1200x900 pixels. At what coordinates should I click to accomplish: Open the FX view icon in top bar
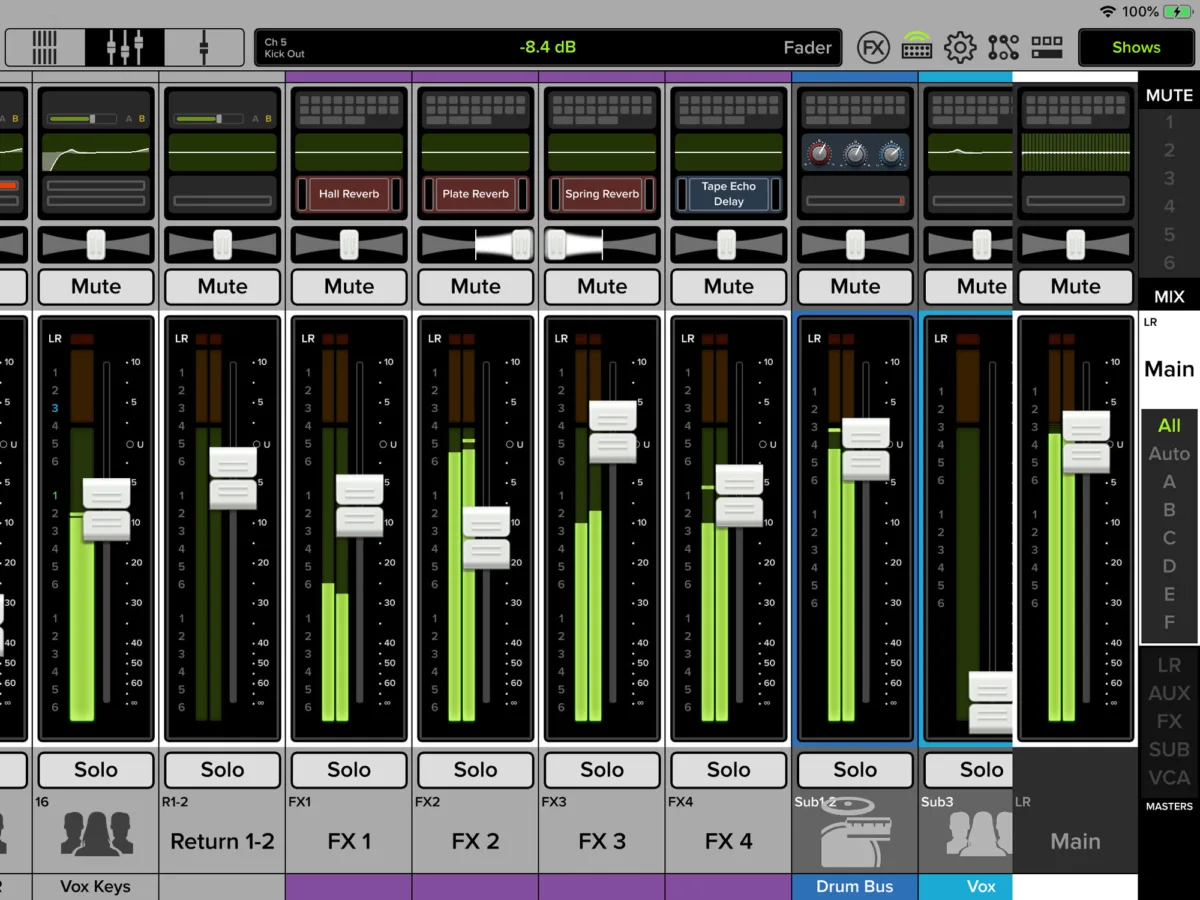[873, 47]
